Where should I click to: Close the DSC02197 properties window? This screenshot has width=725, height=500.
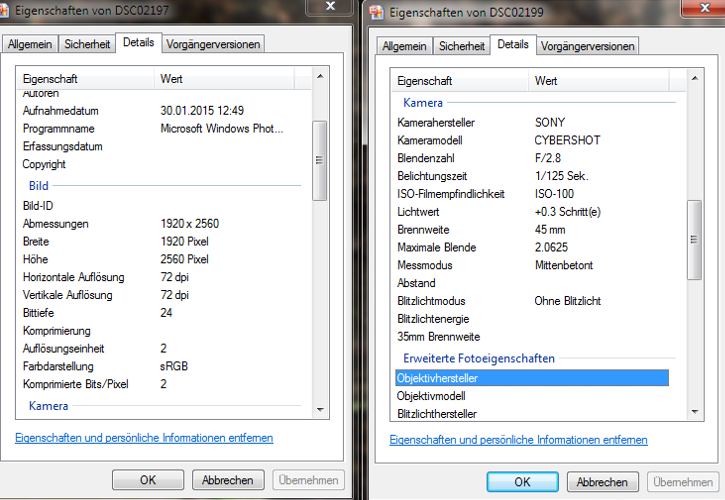(x=330, y=6)
